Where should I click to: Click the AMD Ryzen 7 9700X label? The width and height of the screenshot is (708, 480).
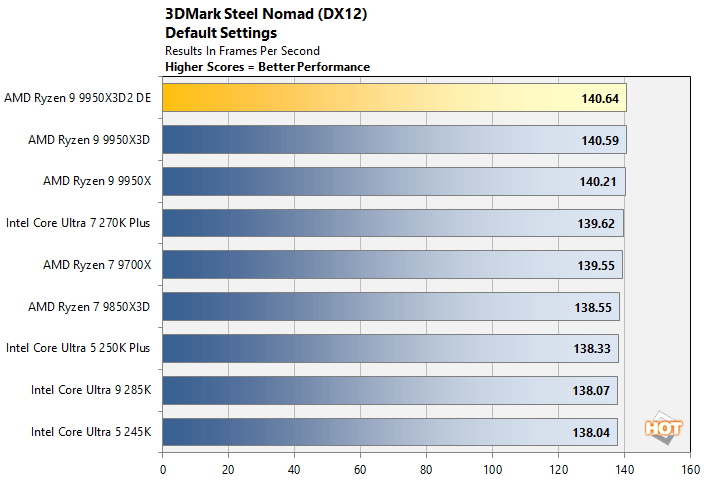pyautogui.click(x=97, y=265)
